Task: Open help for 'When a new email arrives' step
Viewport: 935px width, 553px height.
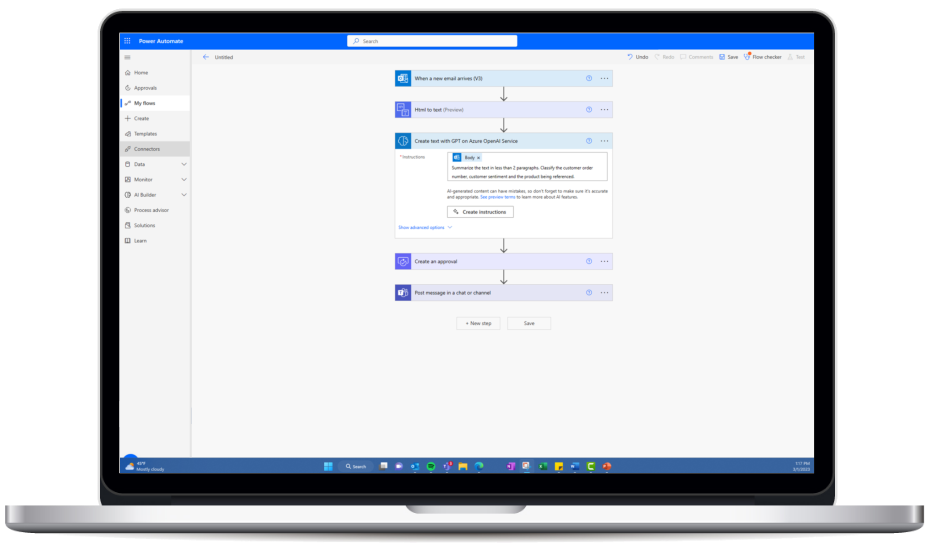Action: click(589, 78)
